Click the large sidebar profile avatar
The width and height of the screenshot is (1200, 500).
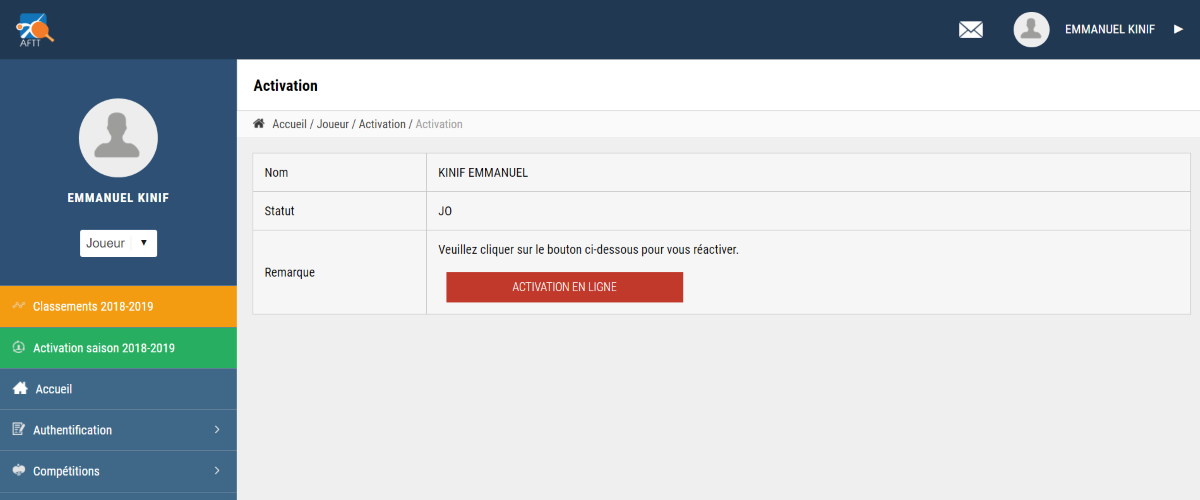[118, 138]
